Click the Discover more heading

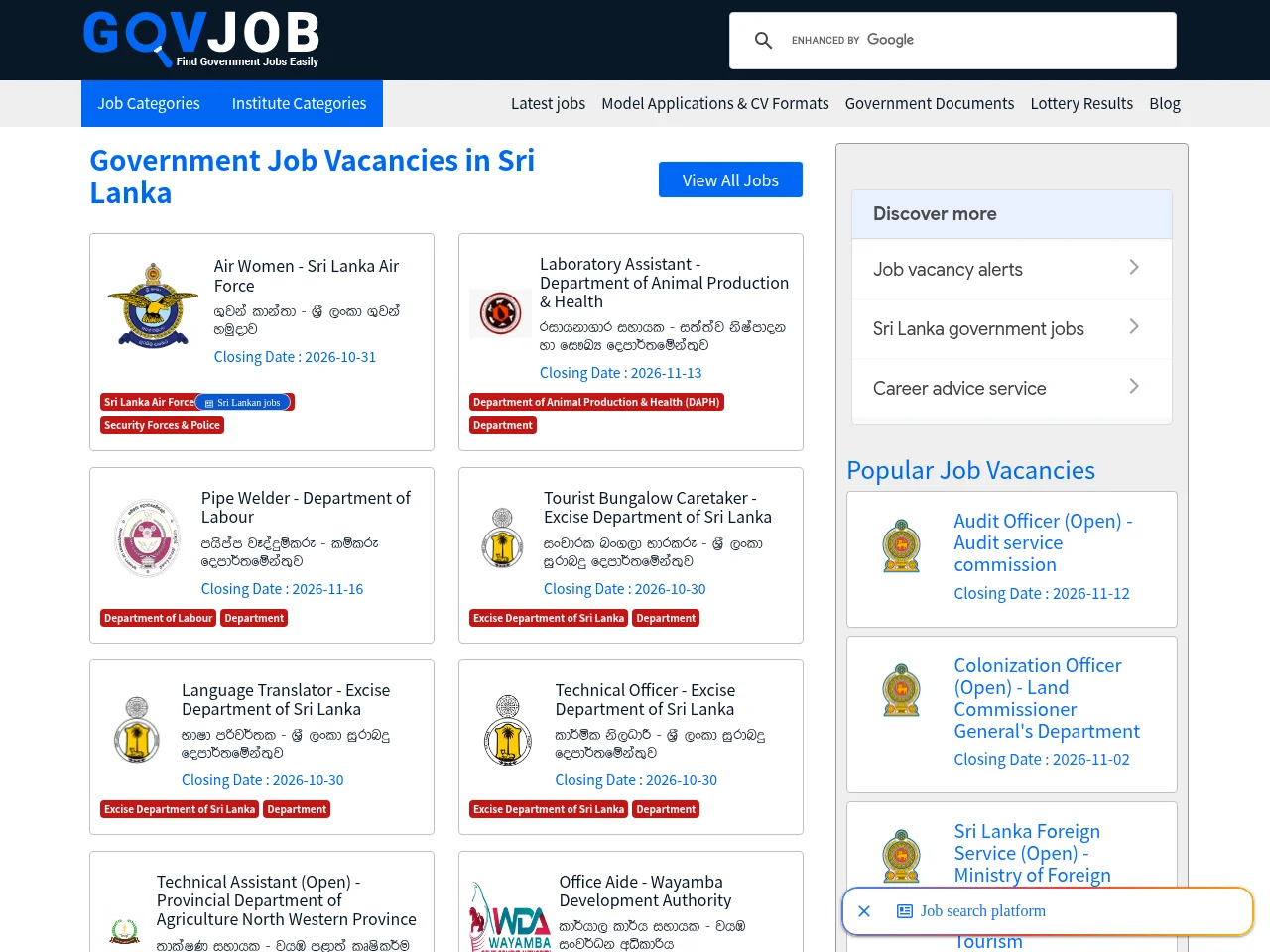[x=935, y=213]
